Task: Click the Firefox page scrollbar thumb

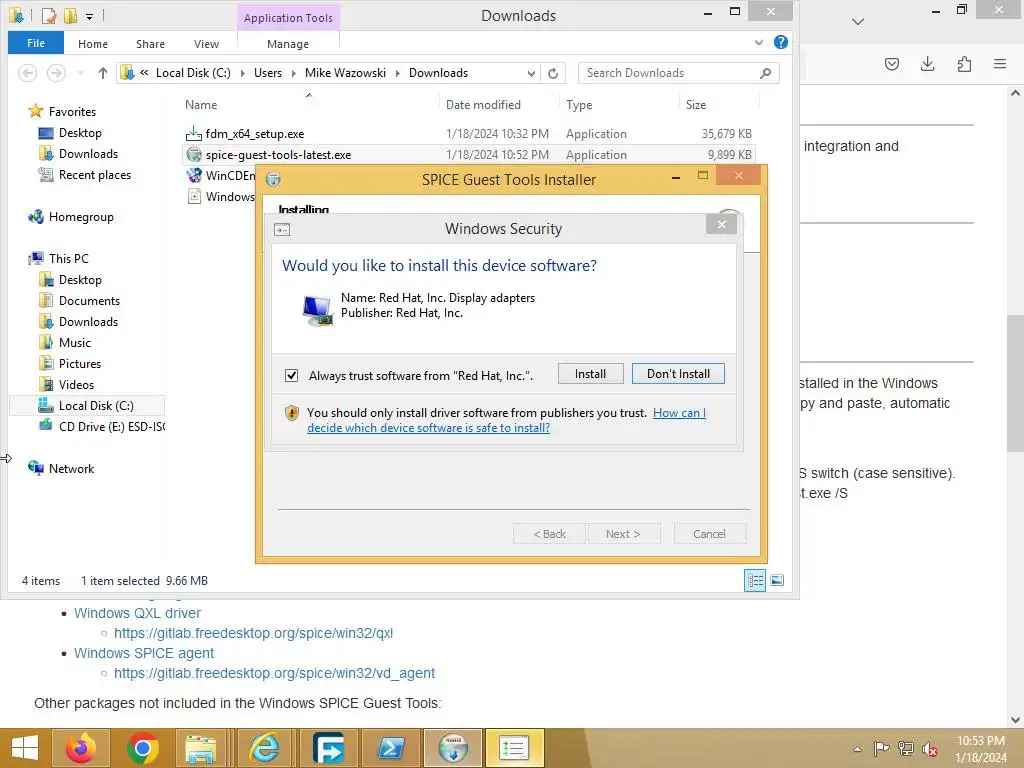Action: 1015,383
